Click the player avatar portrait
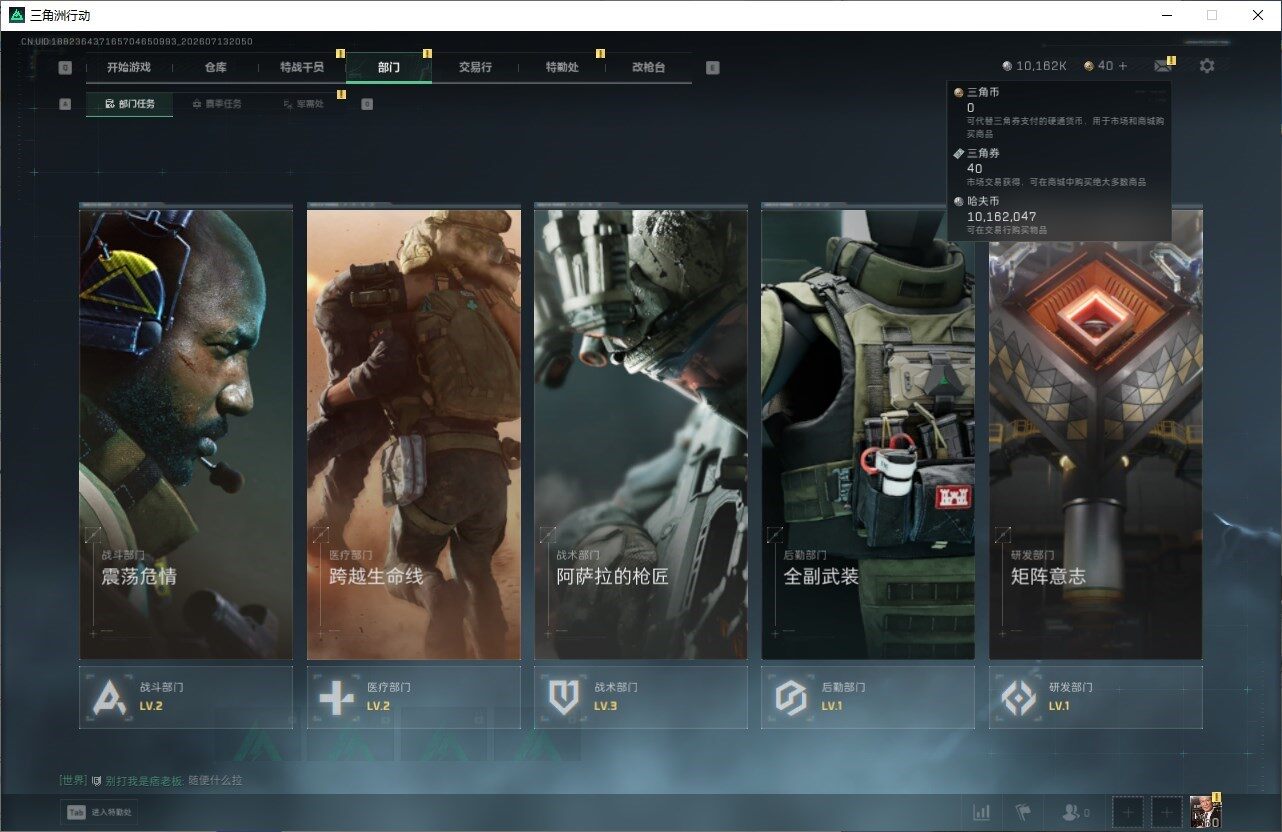 tap(1206, 813)
